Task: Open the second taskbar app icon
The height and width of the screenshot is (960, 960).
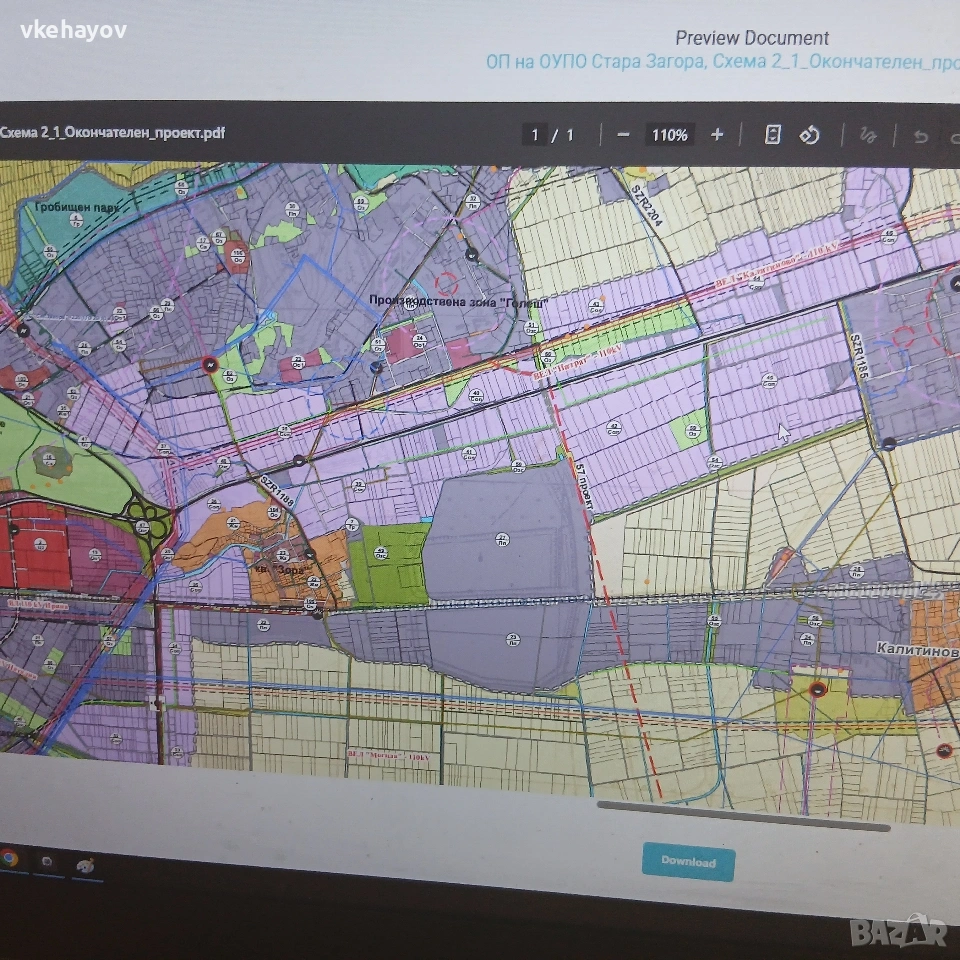Action: pyautogui.click(x=46, y=861)
